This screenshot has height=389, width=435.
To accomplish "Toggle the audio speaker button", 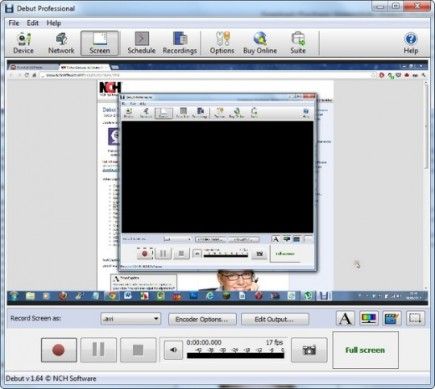I will (x=173, y=350).
